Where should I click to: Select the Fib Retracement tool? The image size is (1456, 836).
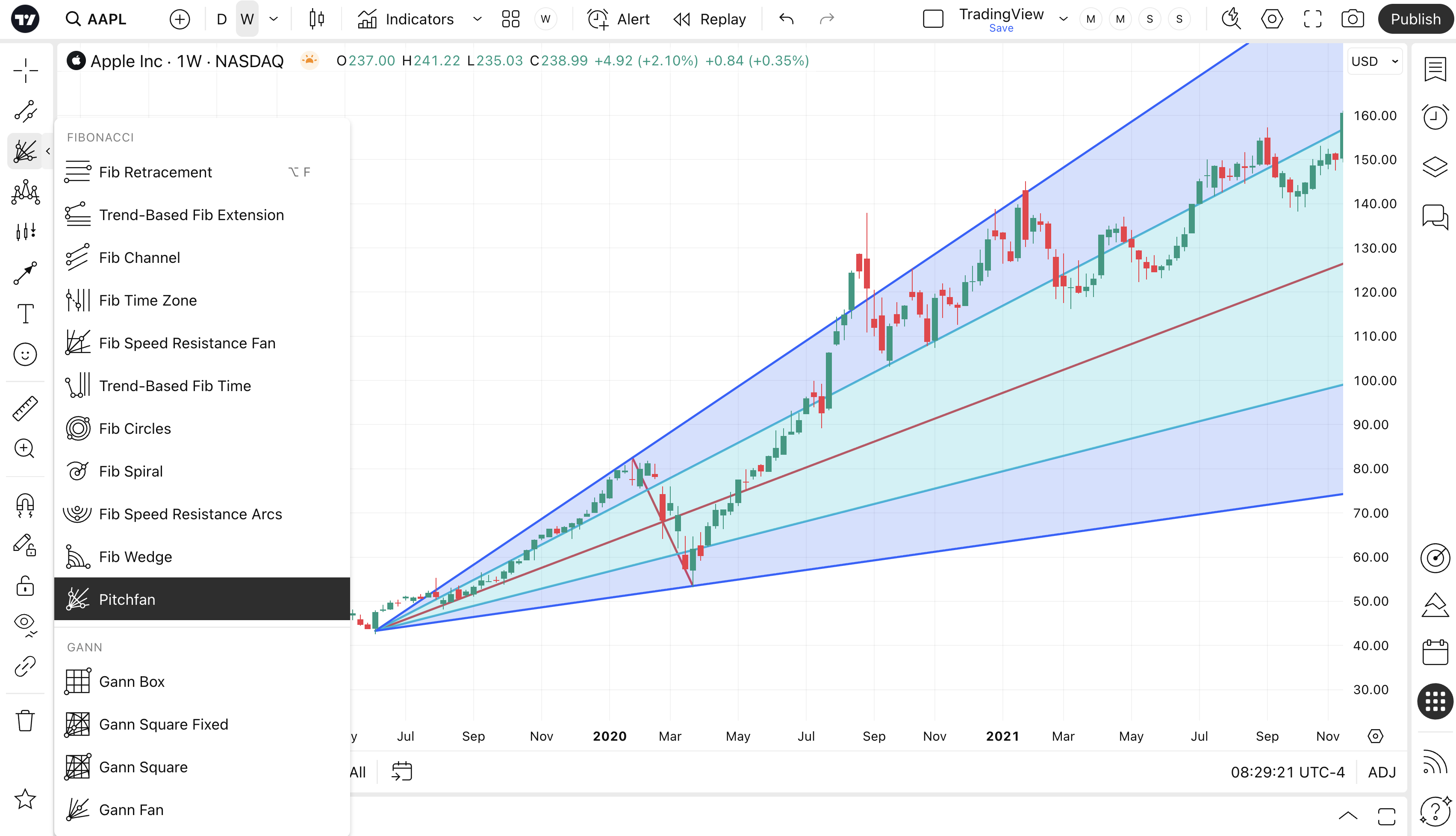click(155, 172)
